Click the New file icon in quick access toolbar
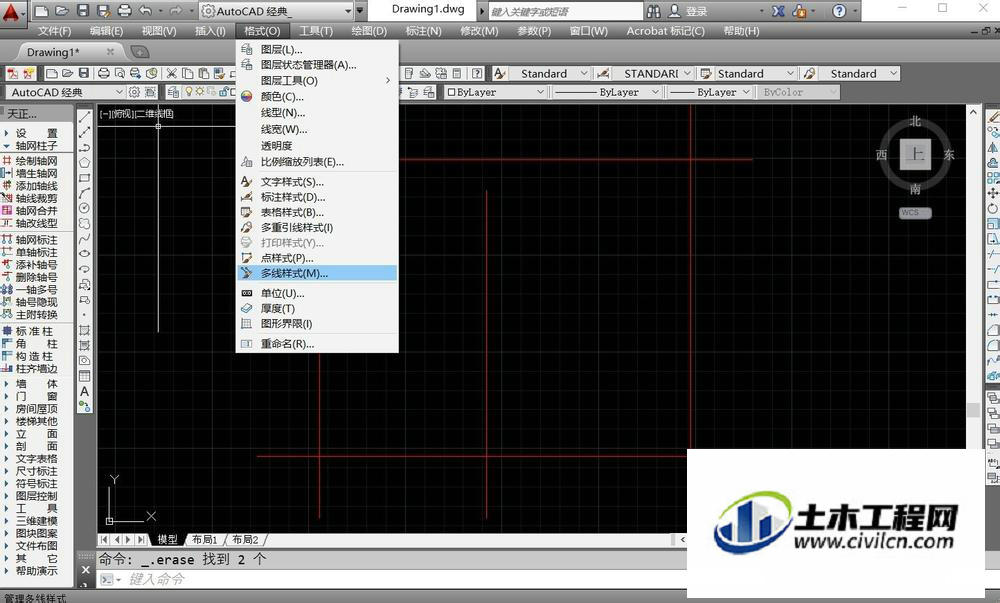Screen dimensions: 1000x603 41,11
